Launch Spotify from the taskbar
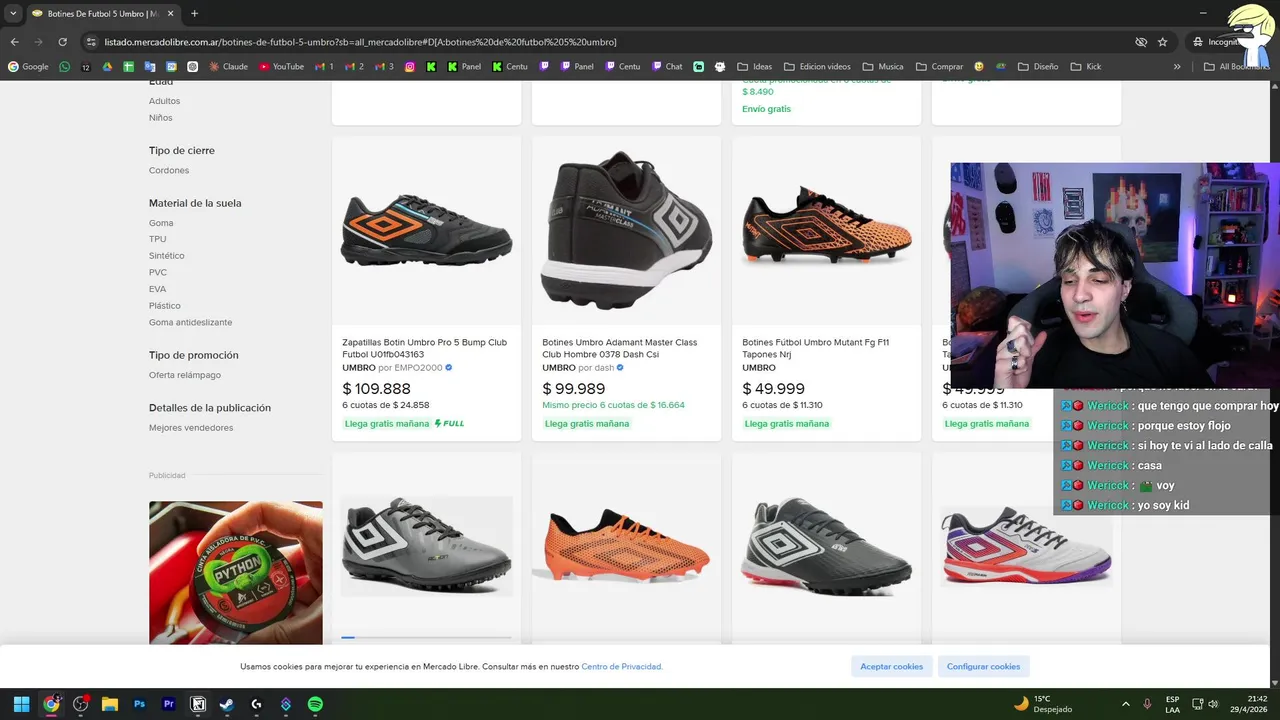This screenshot has height=720, width=1280. tap(315, 704)
